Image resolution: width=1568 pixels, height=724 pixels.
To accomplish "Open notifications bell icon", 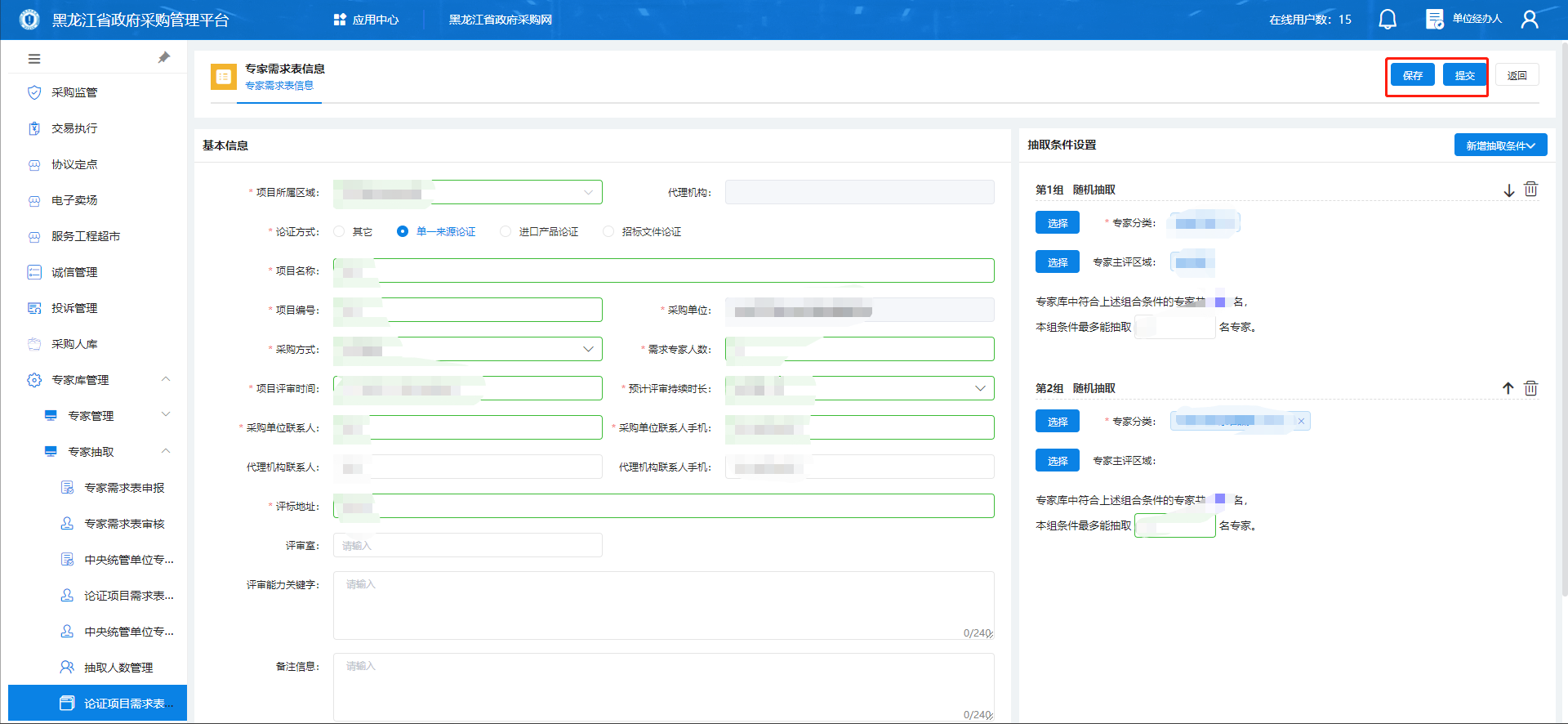I will pyautogui.click(x=1388, y=20).
